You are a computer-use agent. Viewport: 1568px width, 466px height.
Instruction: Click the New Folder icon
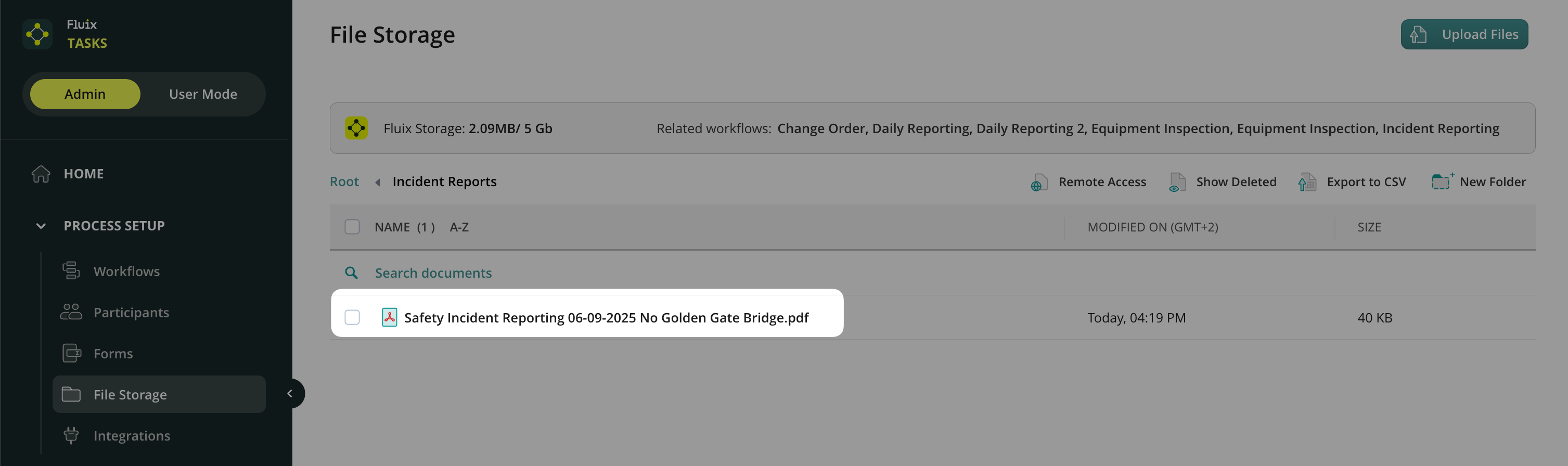(1442, 182)
